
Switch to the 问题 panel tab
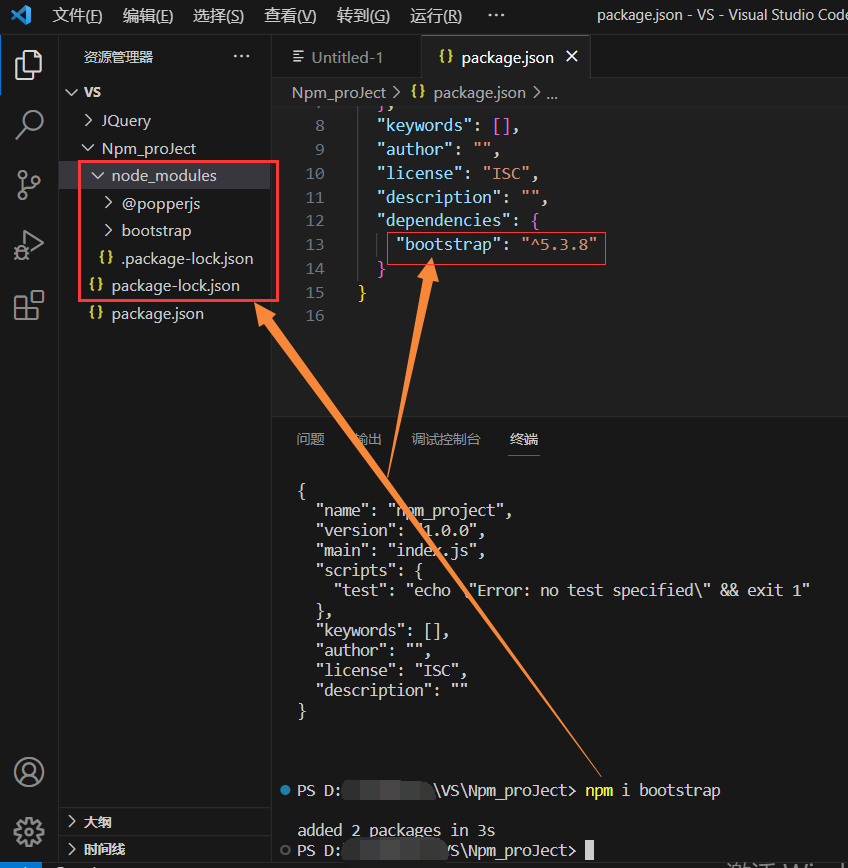coord(311,439)
